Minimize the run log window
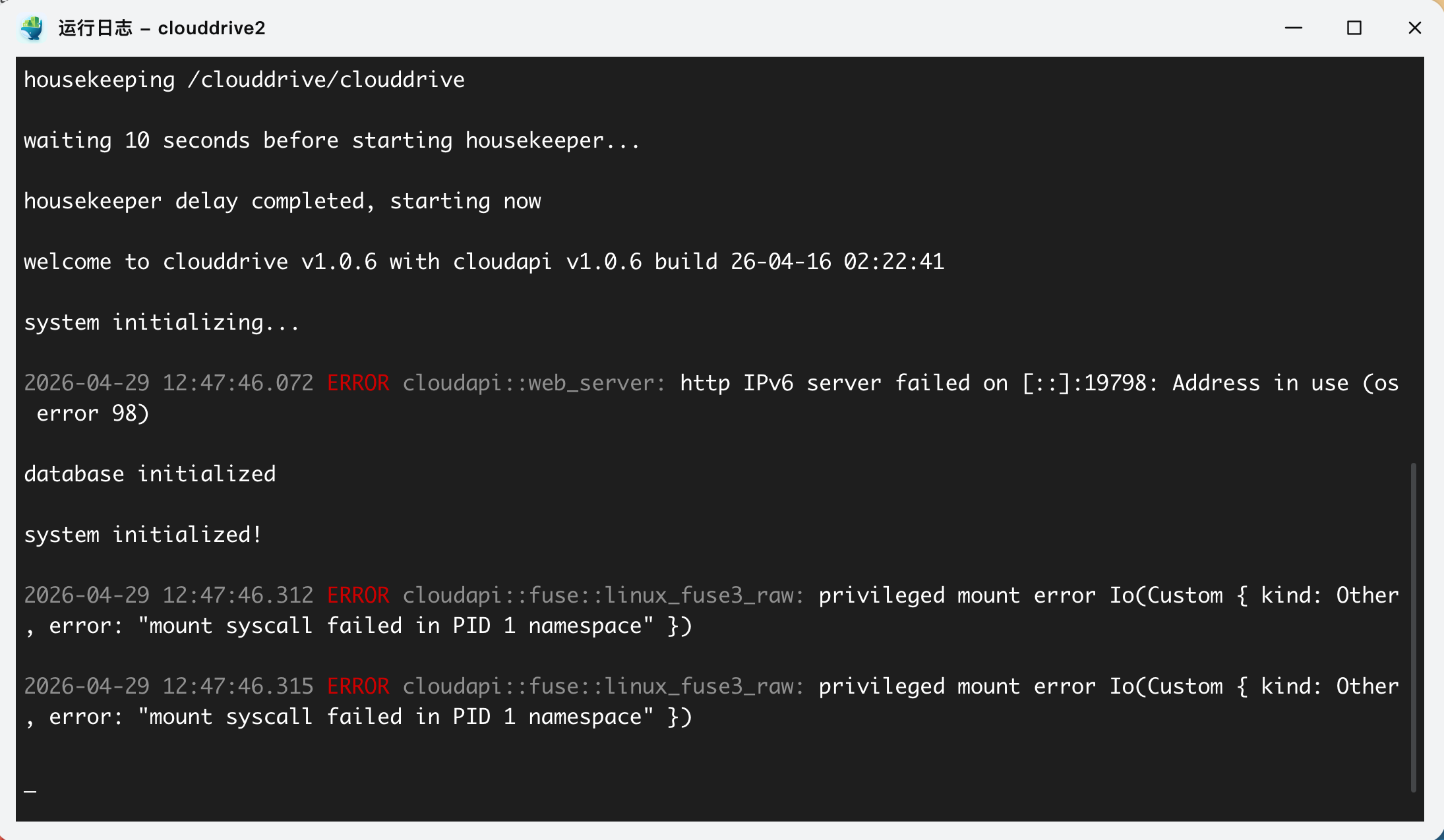The width and height of the screenshot is (1444, 840). point(1293,28)
